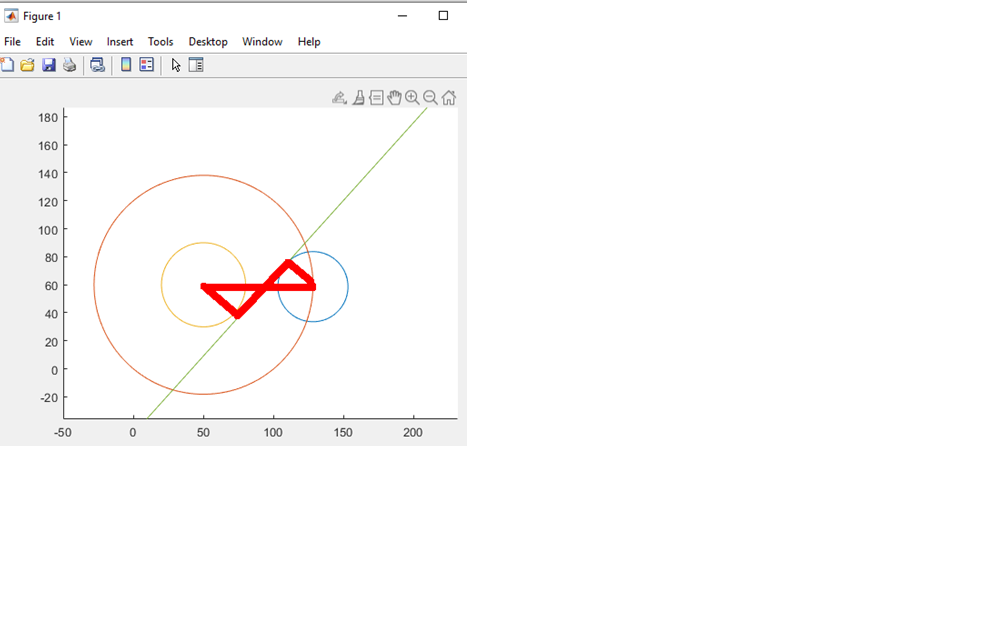Image resolution: width=1008 pixels, height=630 pixels.
Task: Open the Insert menu
Action: point(120,42)
